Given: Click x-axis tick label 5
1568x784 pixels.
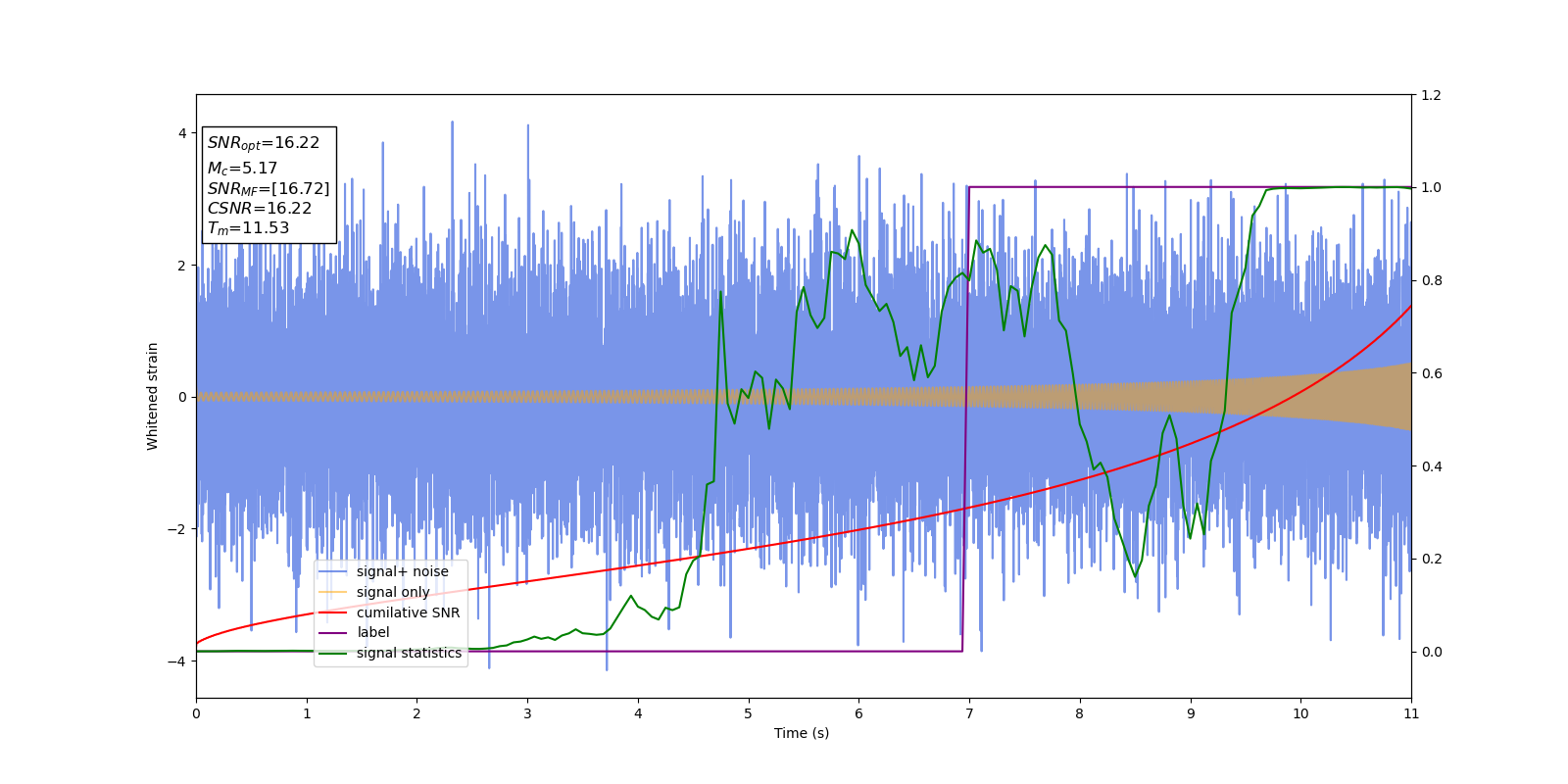Looking at the screenshot, I should tap(749, 713).
